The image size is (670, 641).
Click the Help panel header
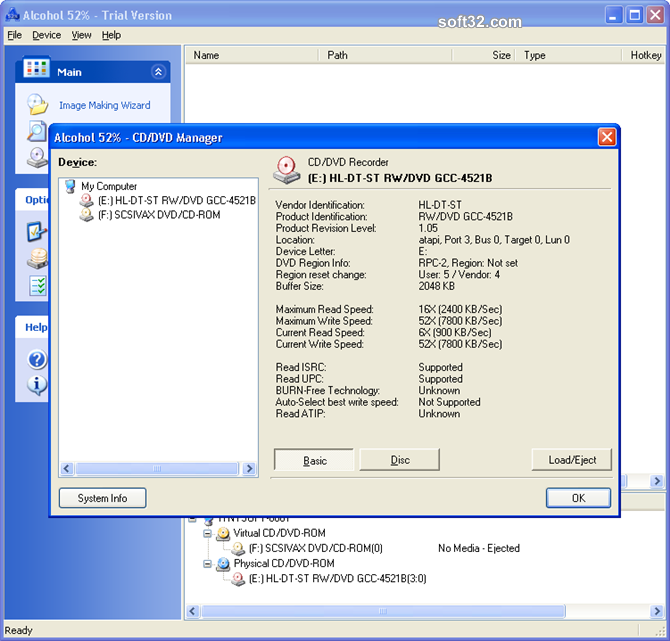coord(32,327)
